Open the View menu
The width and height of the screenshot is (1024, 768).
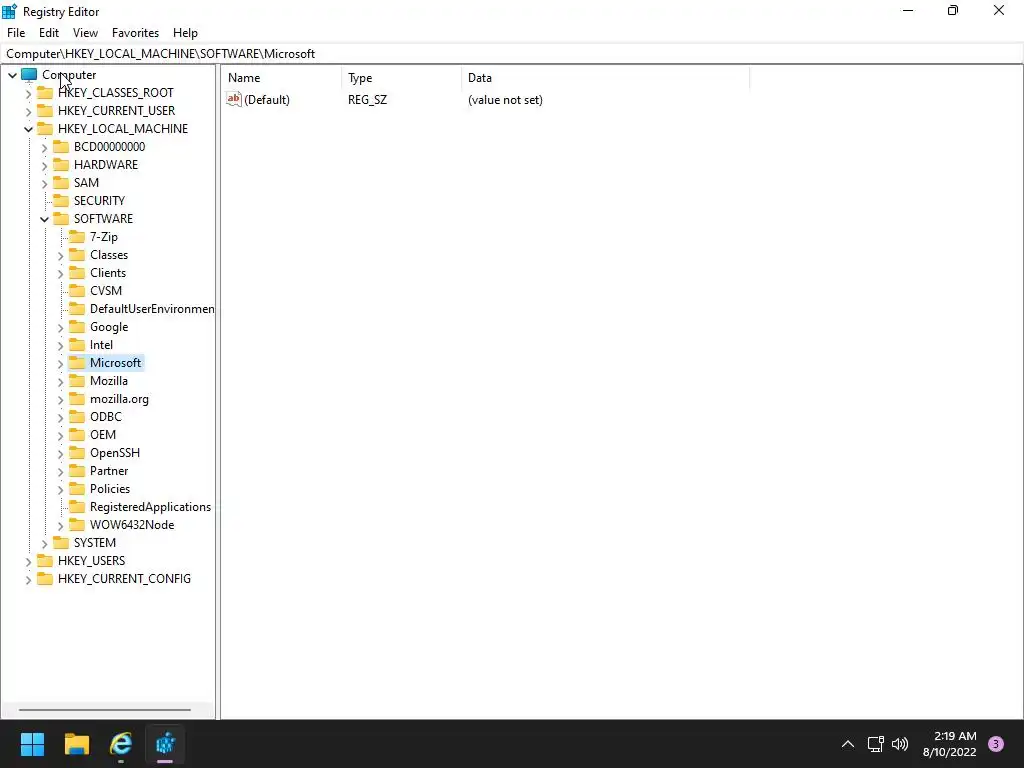[85, 33]
